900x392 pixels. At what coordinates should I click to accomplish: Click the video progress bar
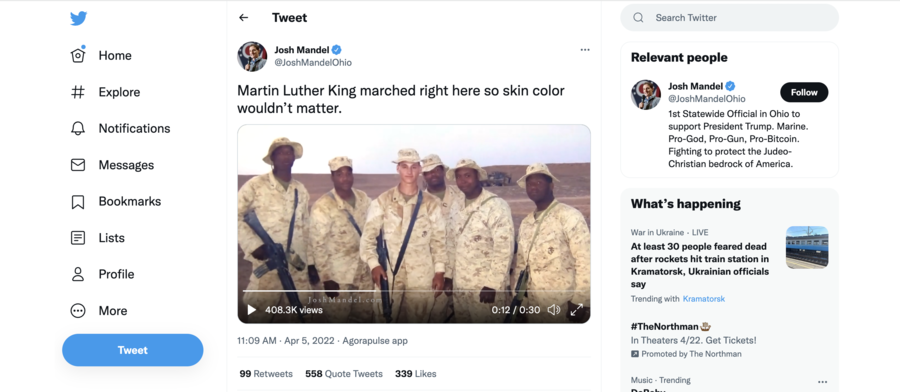tap(414, 292)
